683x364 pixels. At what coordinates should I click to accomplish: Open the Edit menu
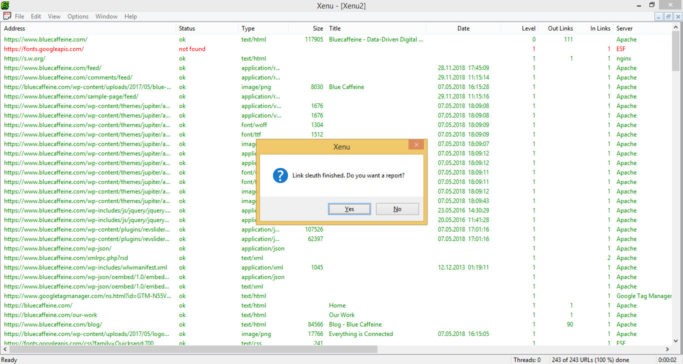click(x=36, y=17)
